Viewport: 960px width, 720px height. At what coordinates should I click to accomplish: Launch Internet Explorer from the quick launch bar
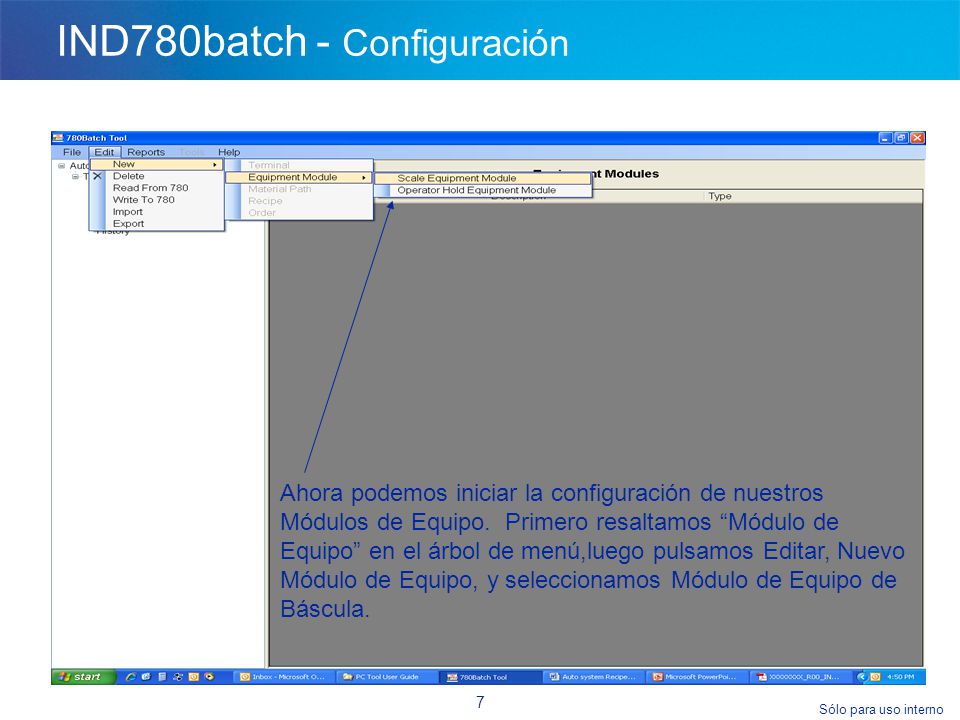130,677
